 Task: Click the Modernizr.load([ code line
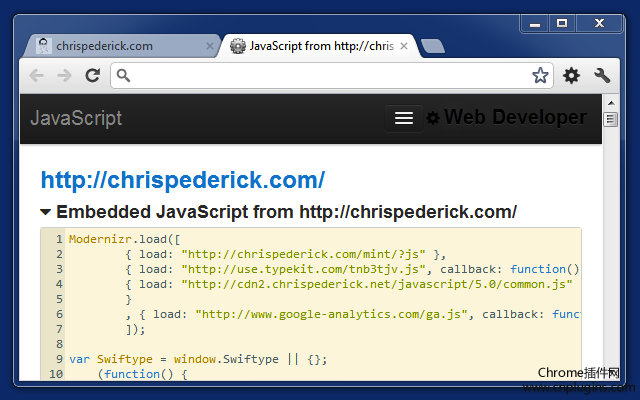point(124,239)
